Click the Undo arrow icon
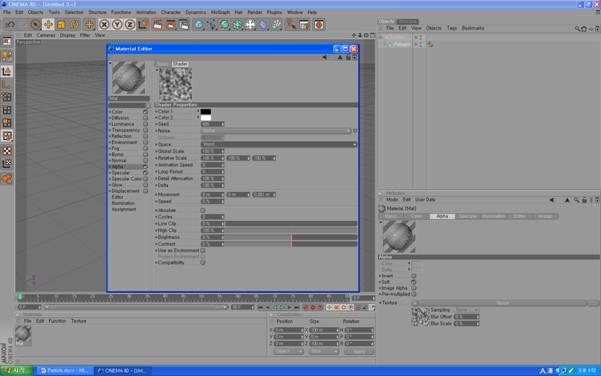601x376 pixels. [x=10, y=25]
